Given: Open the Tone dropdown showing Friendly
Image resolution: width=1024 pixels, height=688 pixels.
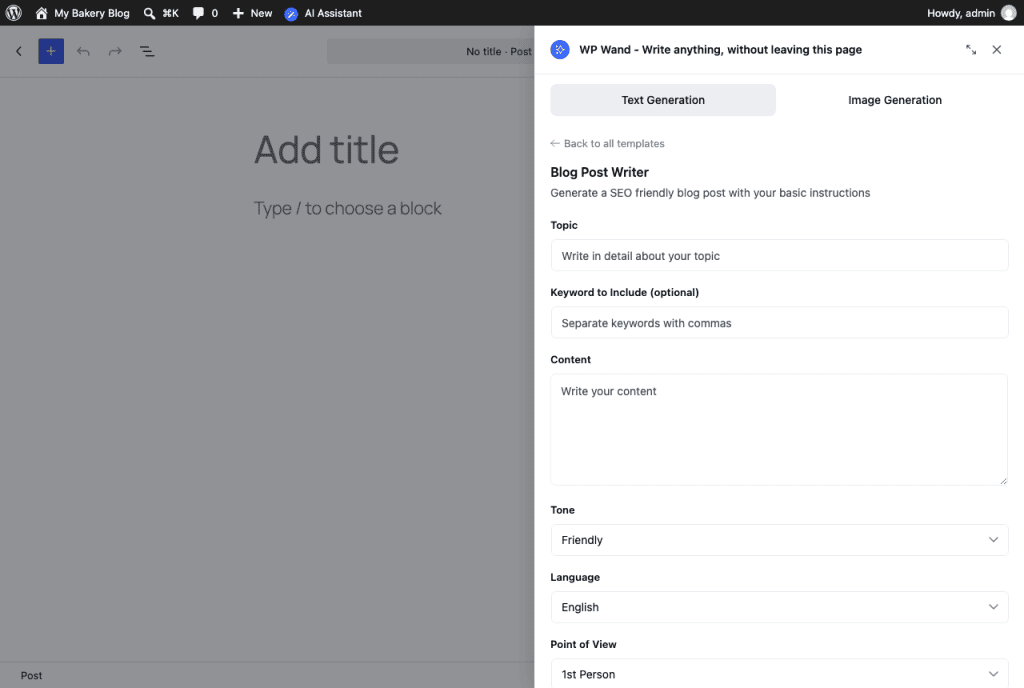Looking at the screenshot, I should tap(779, 540).
